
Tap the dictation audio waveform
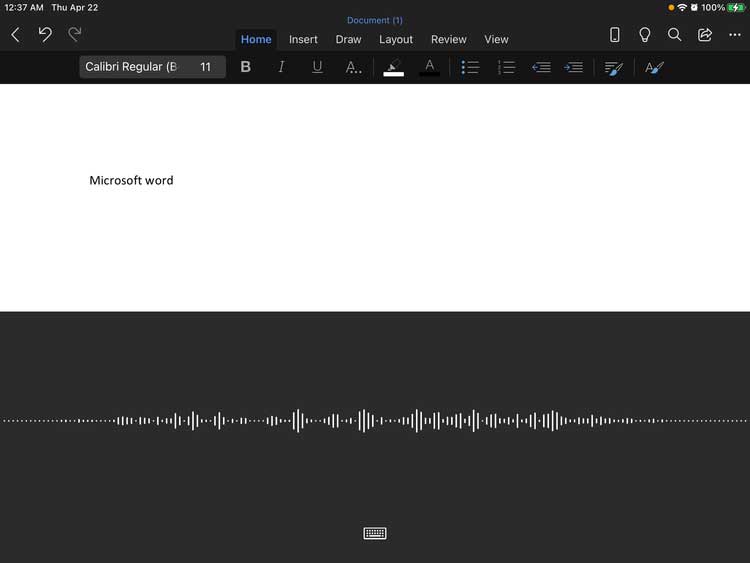pyautogui.click(x=375, y=421)
